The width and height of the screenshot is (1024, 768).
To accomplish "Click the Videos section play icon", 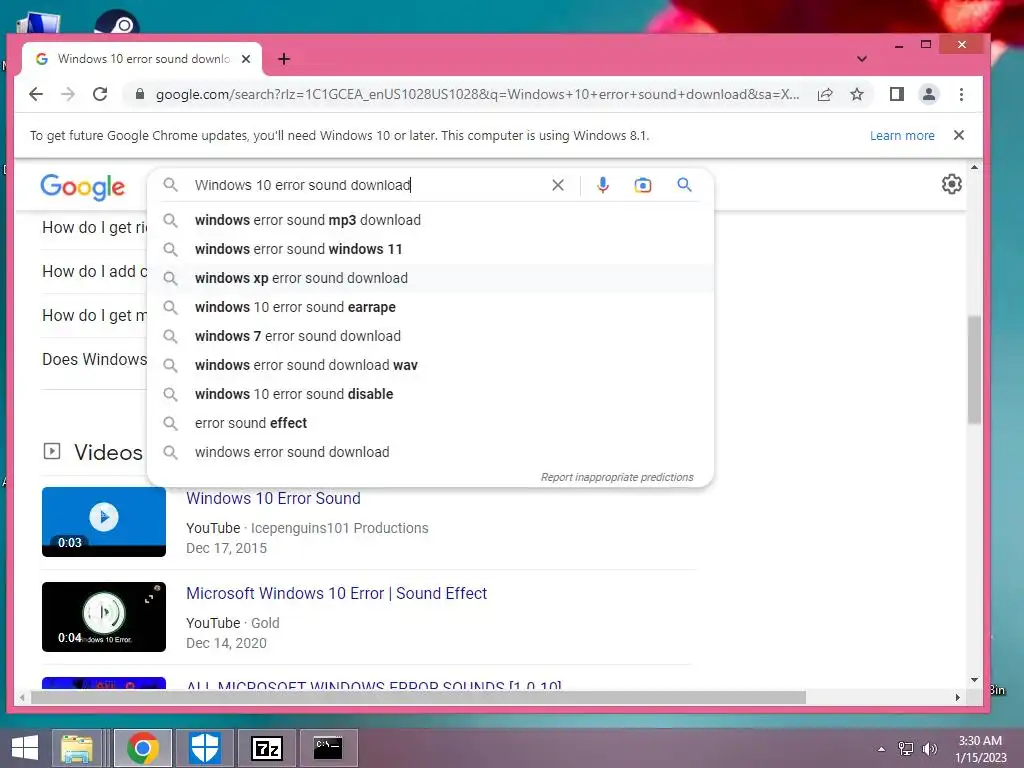I will [52, 451].
